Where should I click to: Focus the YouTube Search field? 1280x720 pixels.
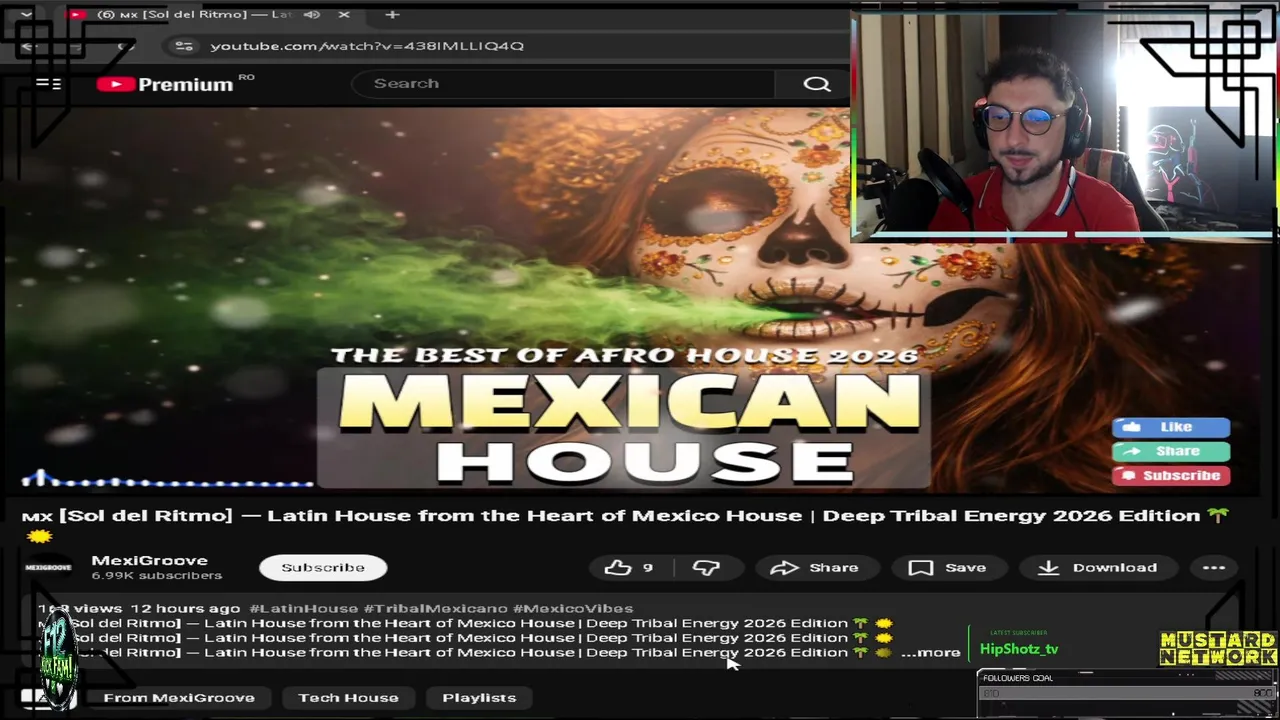pos(563,83)
